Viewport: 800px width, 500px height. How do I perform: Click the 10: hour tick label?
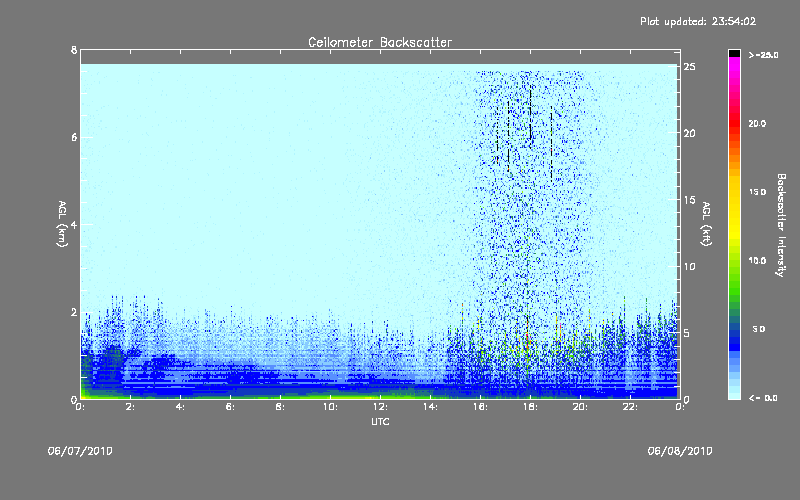point(330,407)
